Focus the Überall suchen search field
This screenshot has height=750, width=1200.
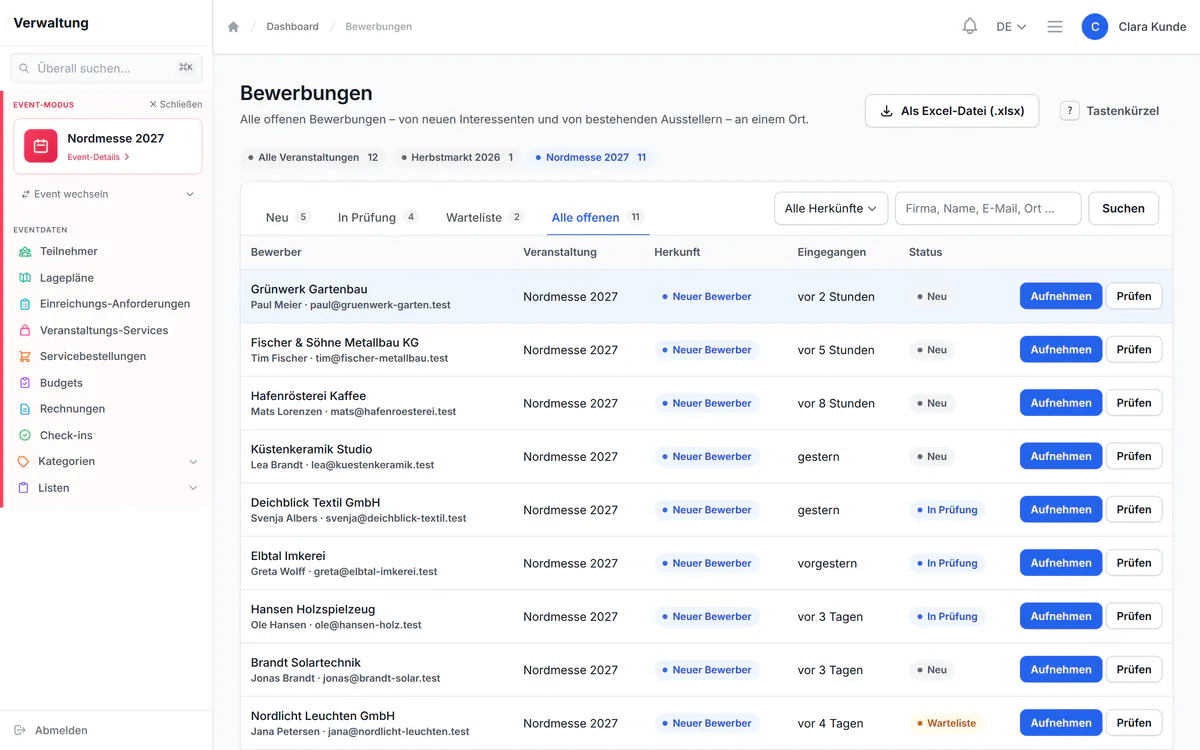(106, 68)
